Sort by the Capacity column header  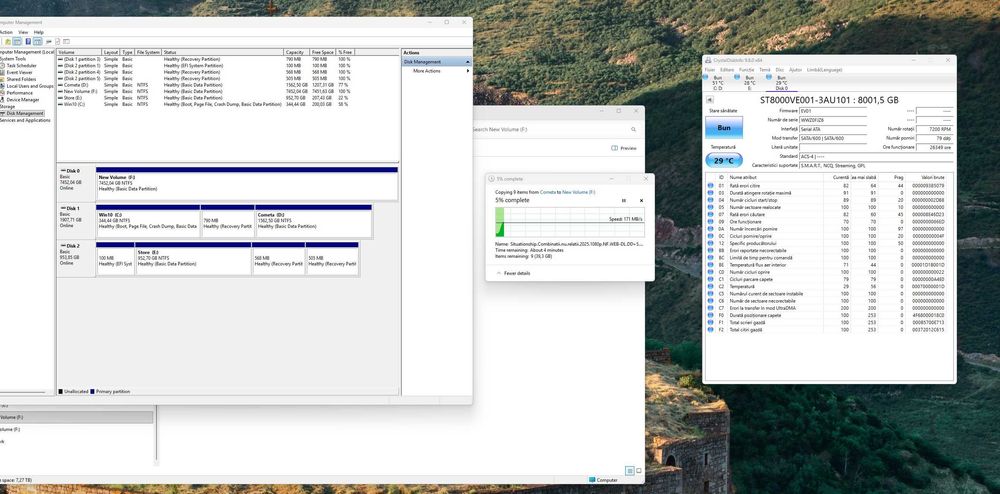[x=297, y=52]
